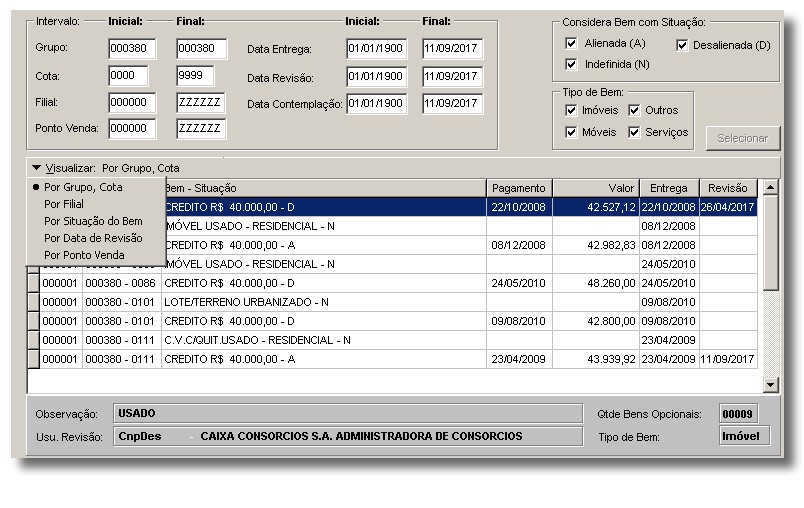Click the Bem - Situação column header
Screen dimensions: 804x508
point(324,188)
